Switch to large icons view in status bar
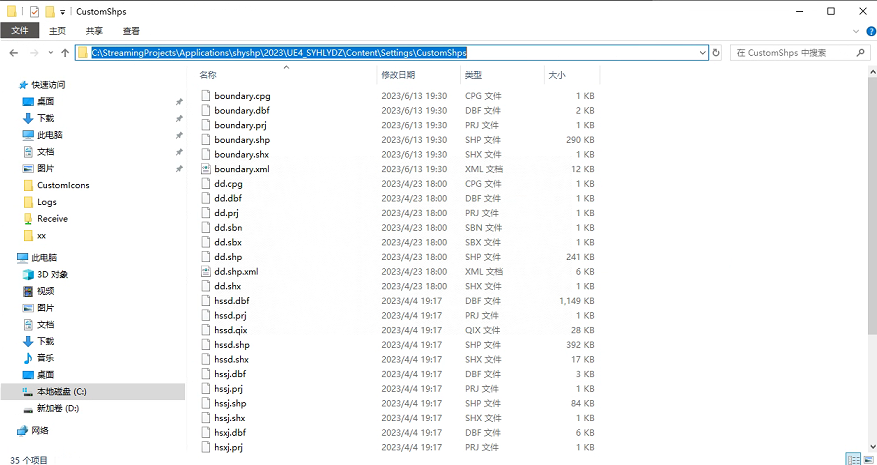 click(x=867, y=459)
